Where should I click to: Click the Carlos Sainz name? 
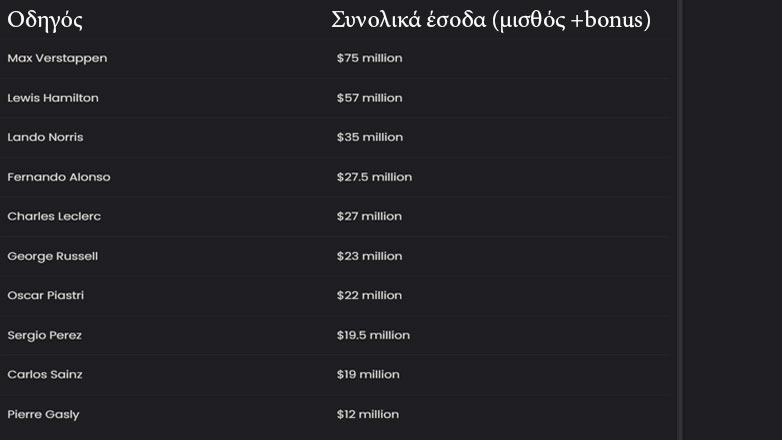point(45,374)
